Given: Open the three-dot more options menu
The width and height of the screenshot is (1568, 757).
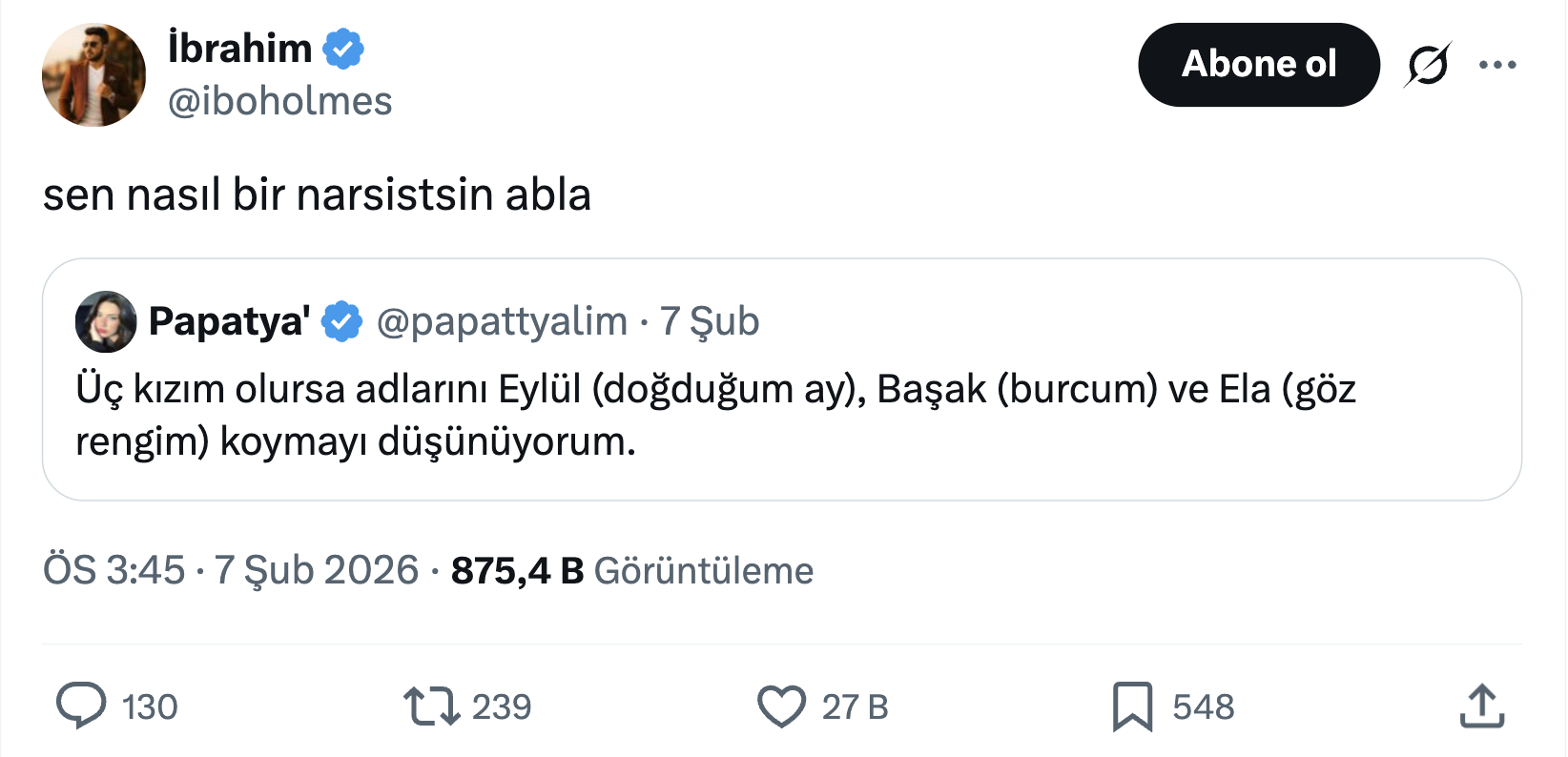Looking at the screenshot, I should 1497,65.
